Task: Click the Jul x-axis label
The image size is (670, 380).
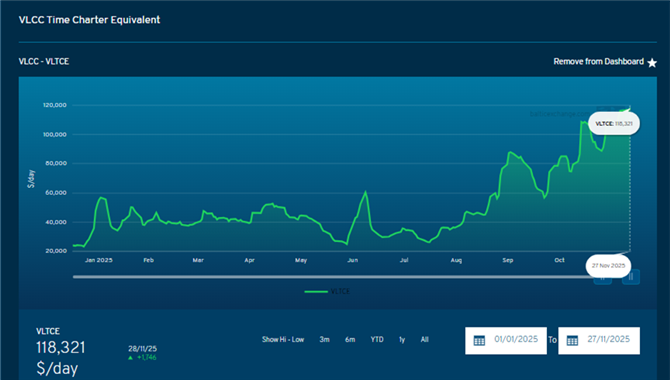Action: (x=404, y=260)
